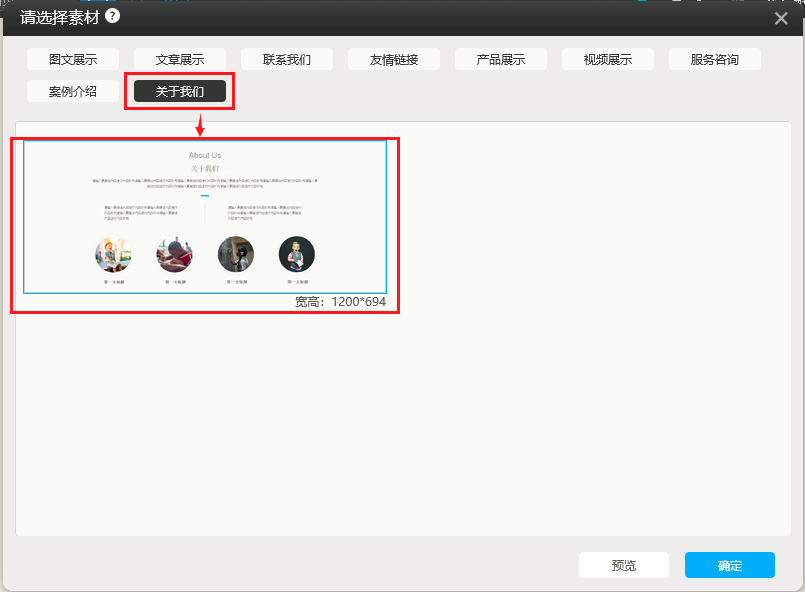Screen dimensions: 805x592
Task: Click the selected 关于我们 tab
Action: click(x=180, y=92)
